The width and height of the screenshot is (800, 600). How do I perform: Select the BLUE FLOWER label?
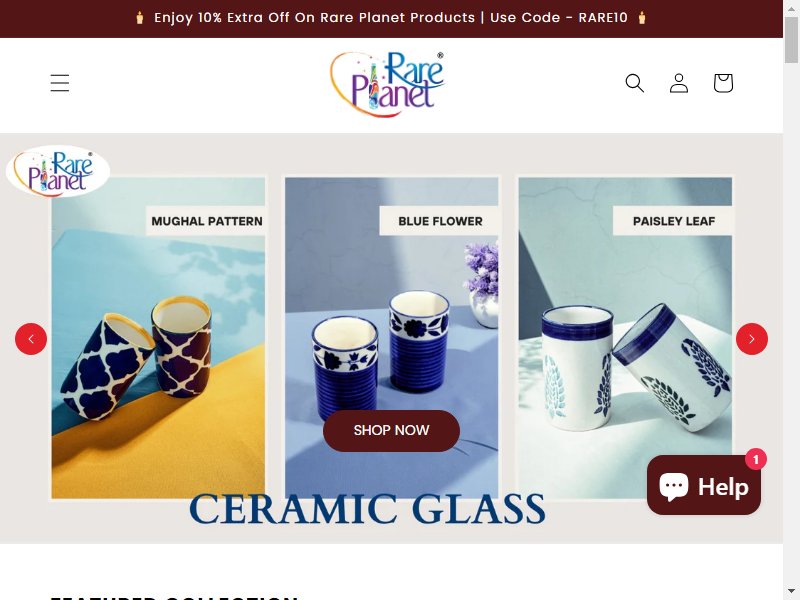tap(440, 221)
